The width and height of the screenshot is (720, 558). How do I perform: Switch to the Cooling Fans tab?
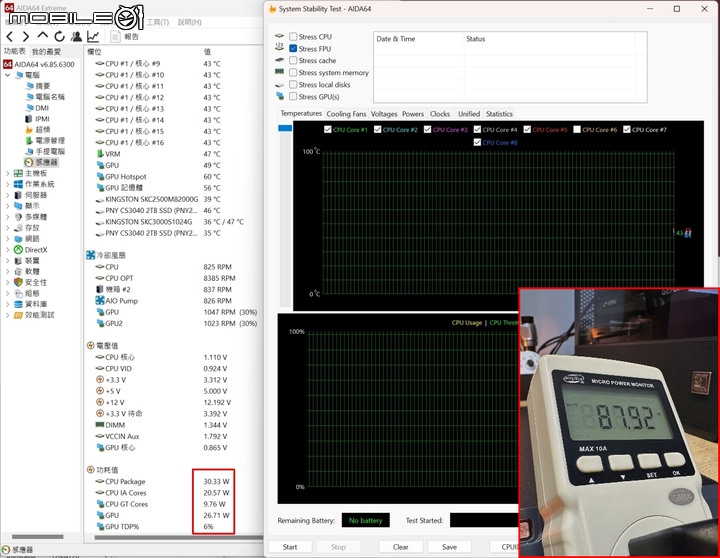(346, 114)
